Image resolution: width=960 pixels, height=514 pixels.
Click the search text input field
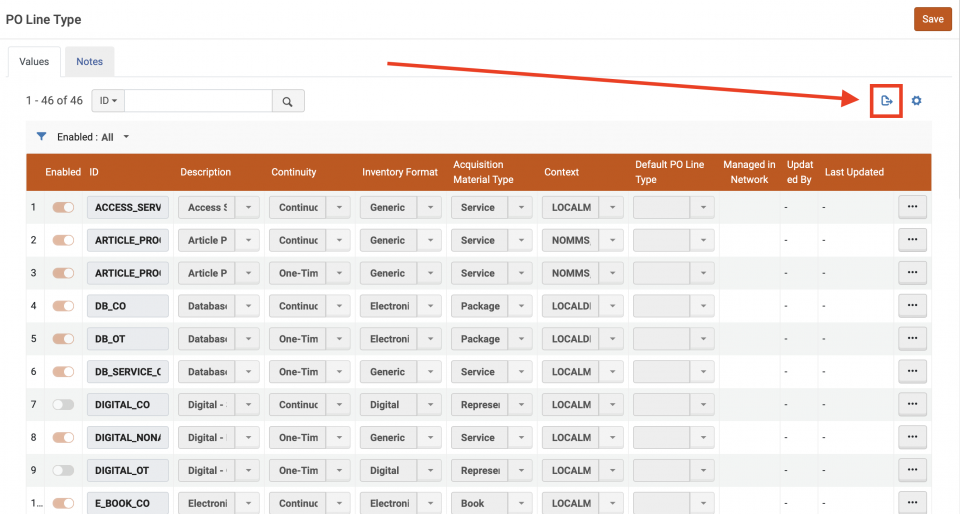[198, 101]
